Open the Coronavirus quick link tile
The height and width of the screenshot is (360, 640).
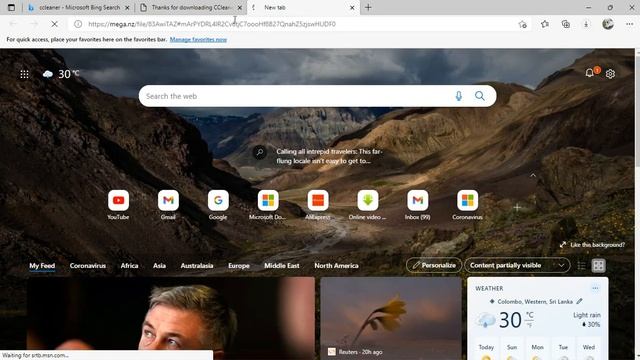(467, 205)
